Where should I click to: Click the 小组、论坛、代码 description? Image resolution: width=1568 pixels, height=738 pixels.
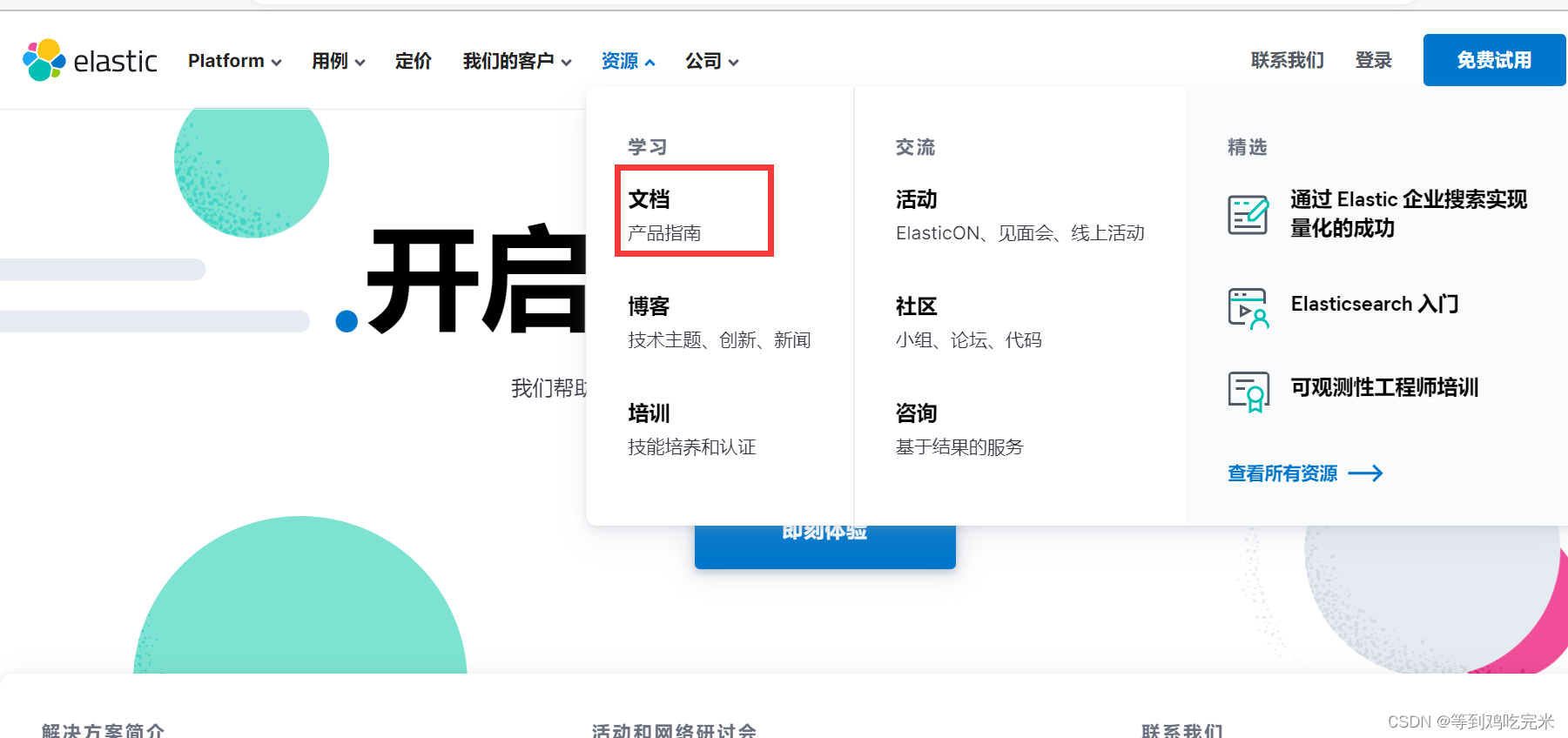[x=969, y=340]
